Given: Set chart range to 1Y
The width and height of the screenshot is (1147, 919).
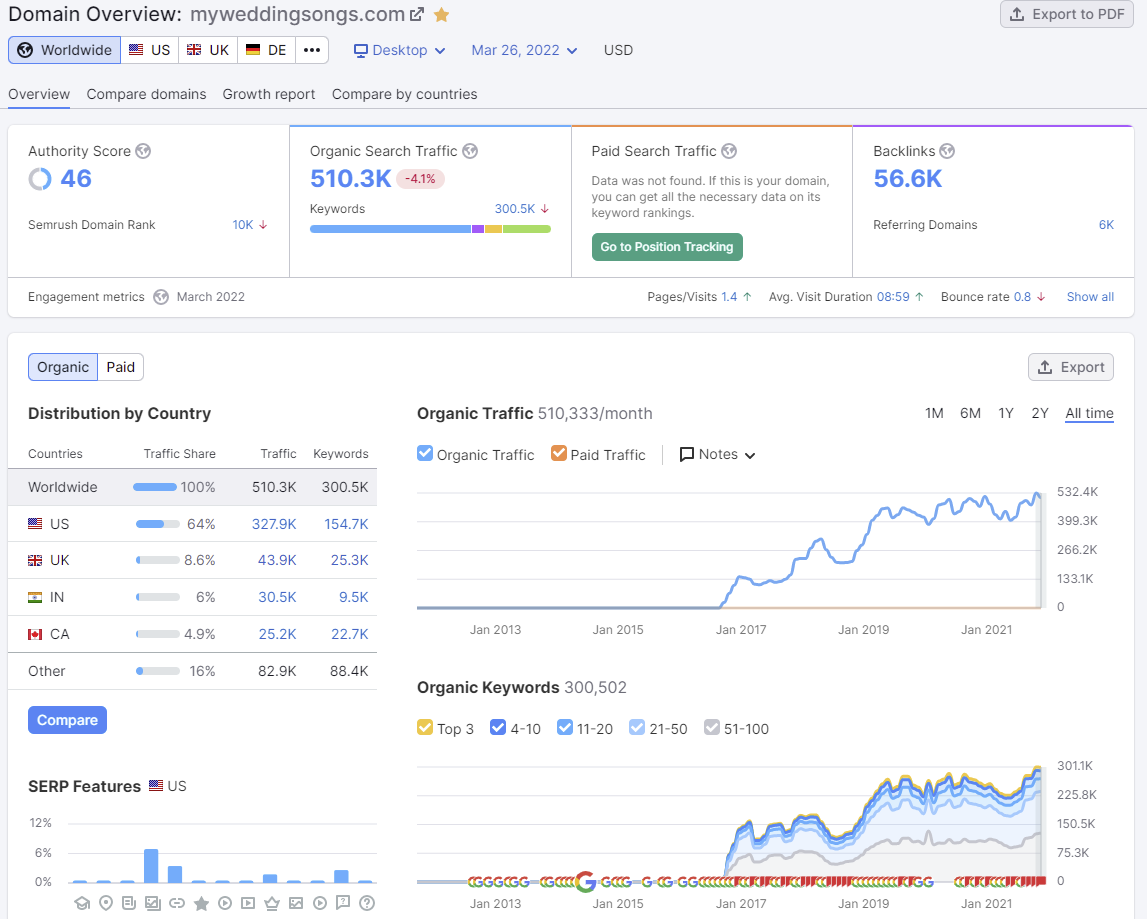Looking at the screenshot, I should click(x=1006, y=413).
